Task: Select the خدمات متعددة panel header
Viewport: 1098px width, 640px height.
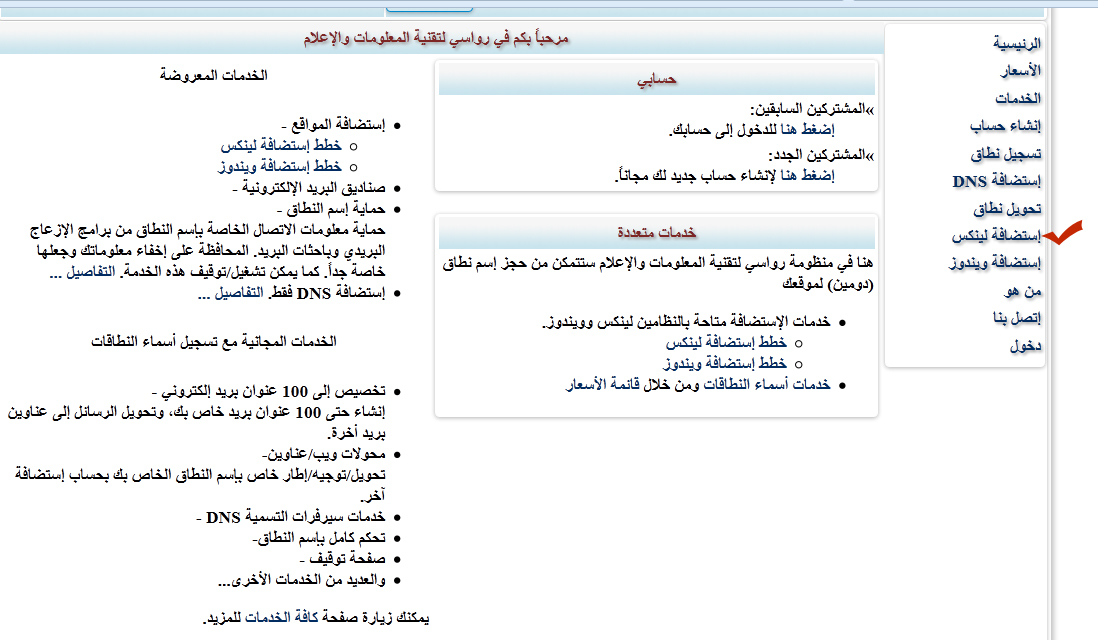Action: tap(657, 232)
